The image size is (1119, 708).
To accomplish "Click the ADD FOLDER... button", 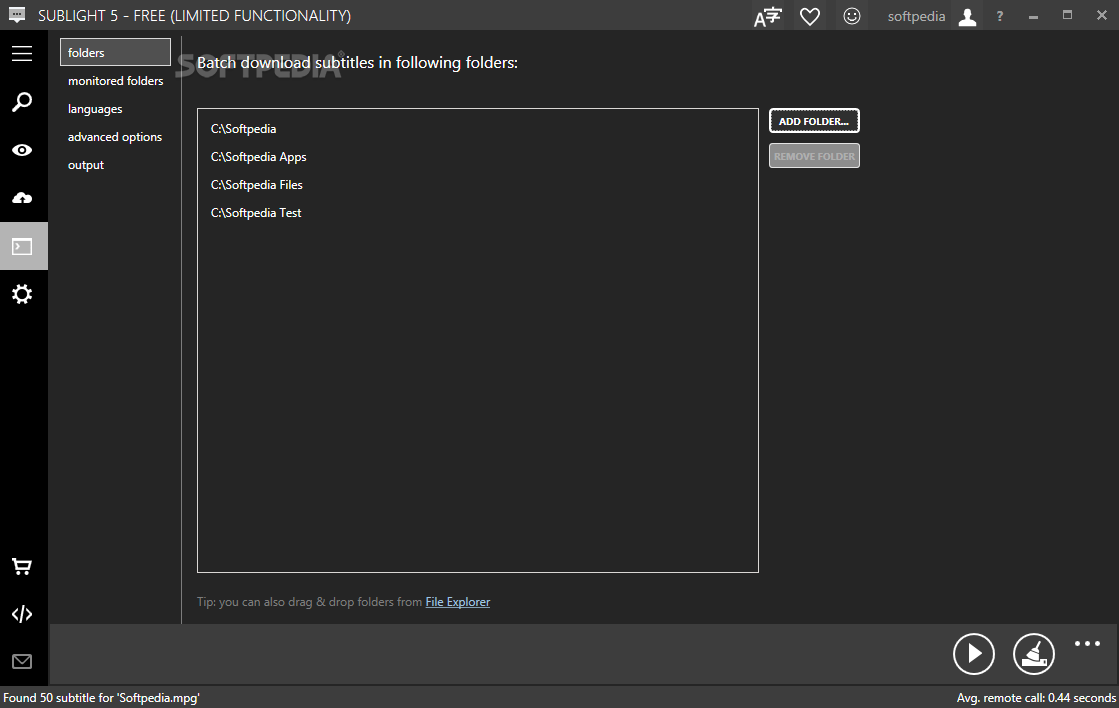I will coord(814,121).
